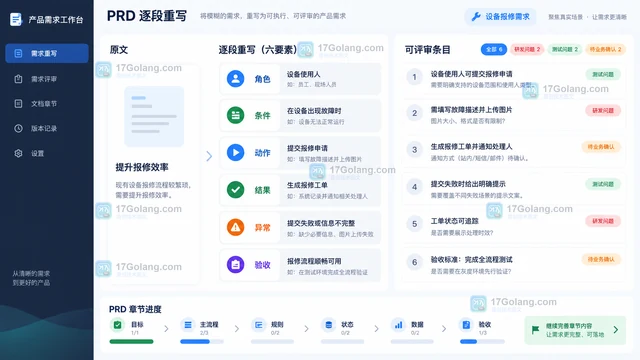Open review item 2 需填写故障描述并上传图片
Image resolution: width=640 pixels, height=360 pixels.
click(x=514, y=115)
